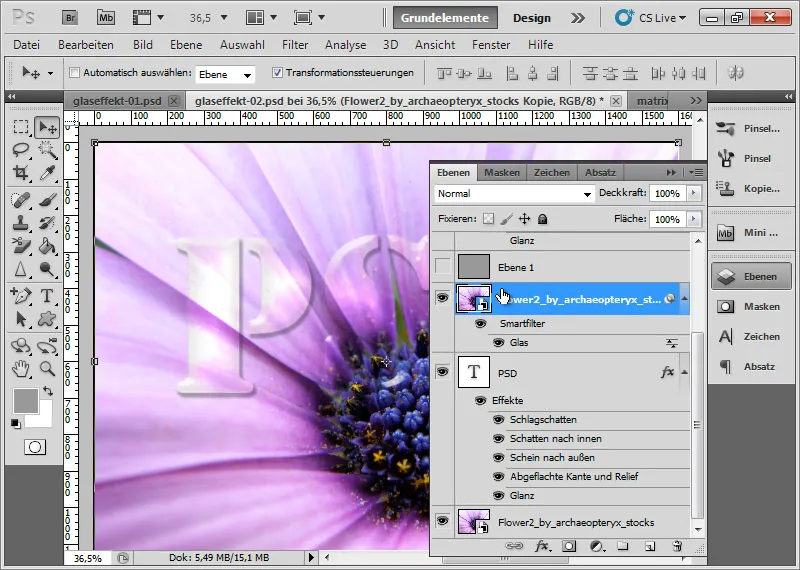Hide the Glas filter

pyautogui.click(x=498, y=342)
